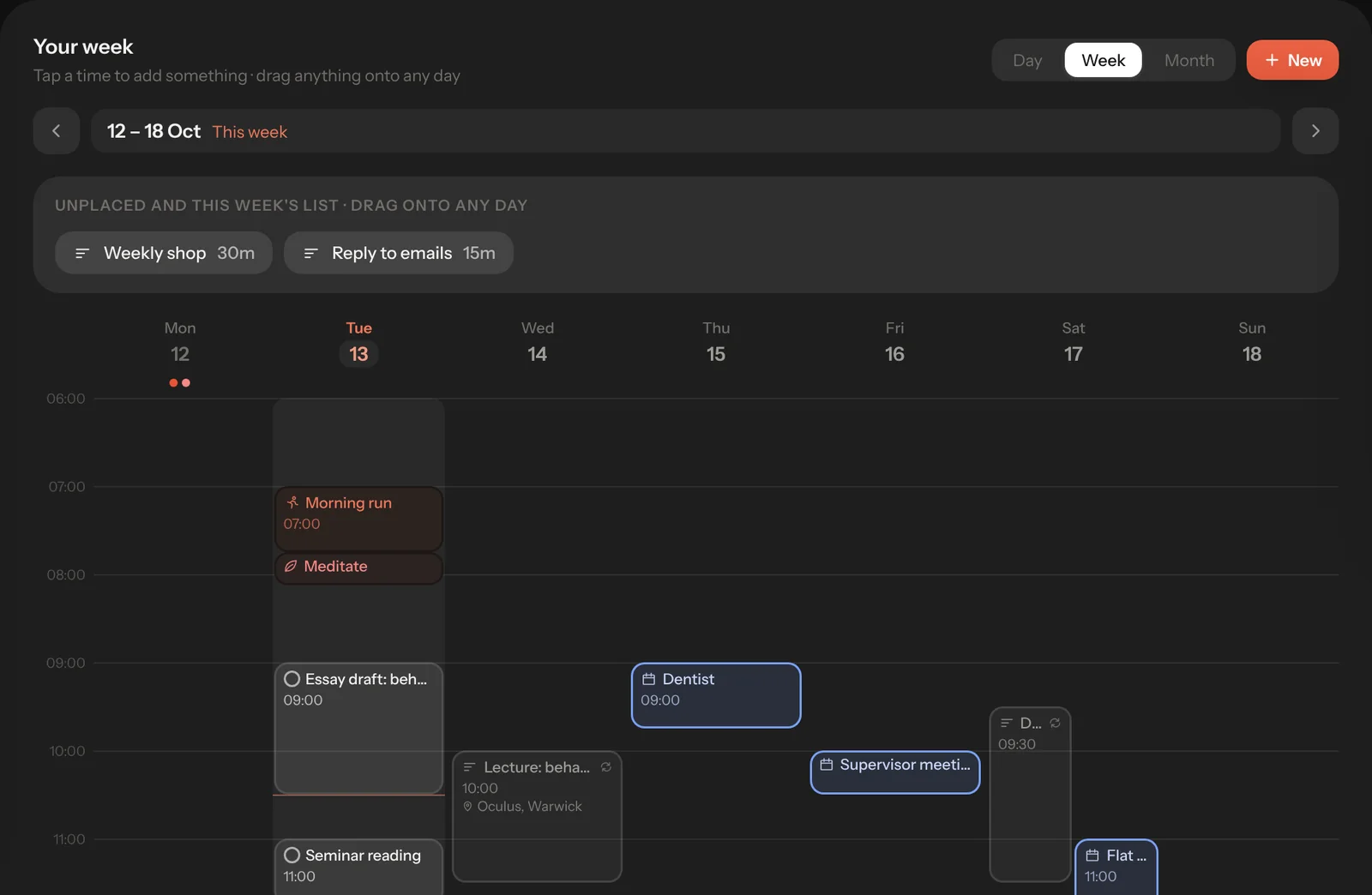Image resolution: width=1372 pixels, height=895 pixels.
Task: Click the repeat icon on Lecture event
Action: 606,767
